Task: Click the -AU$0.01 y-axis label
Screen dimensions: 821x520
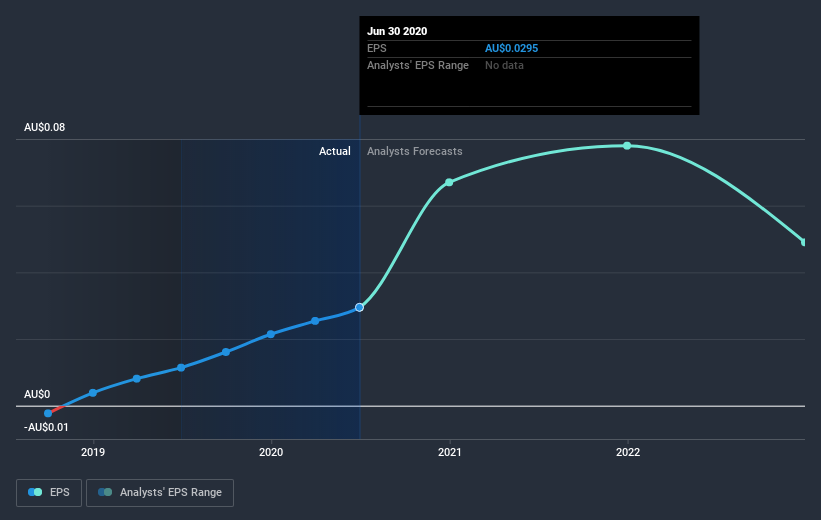Action: pos(46,427)
